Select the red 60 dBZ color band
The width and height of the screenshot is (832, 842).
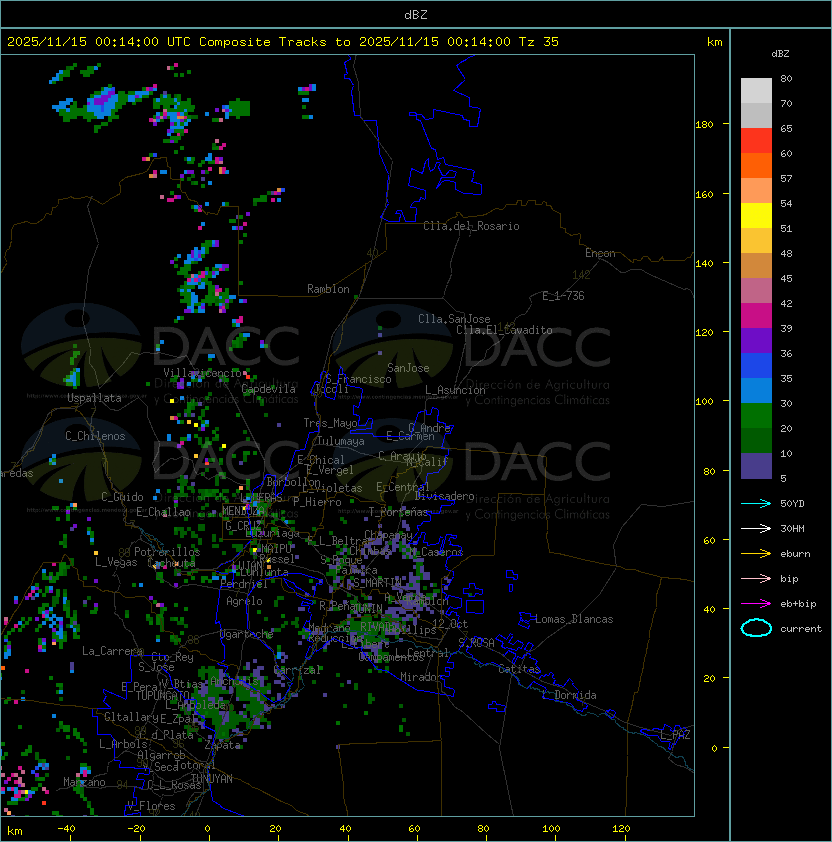756,141
